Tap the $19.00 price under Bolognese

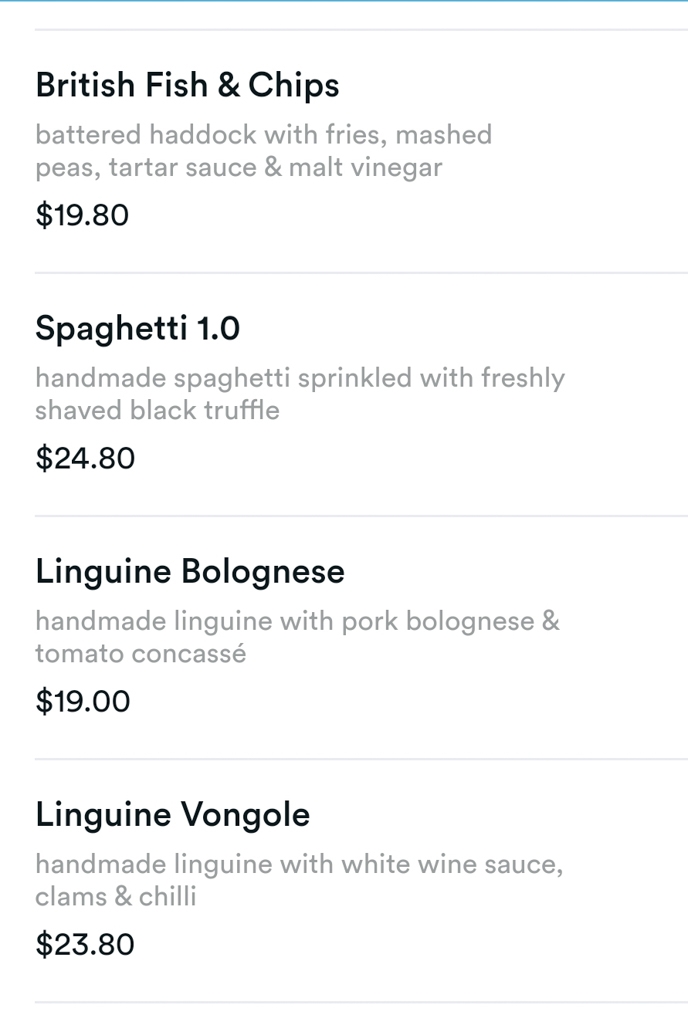[83, 701]
